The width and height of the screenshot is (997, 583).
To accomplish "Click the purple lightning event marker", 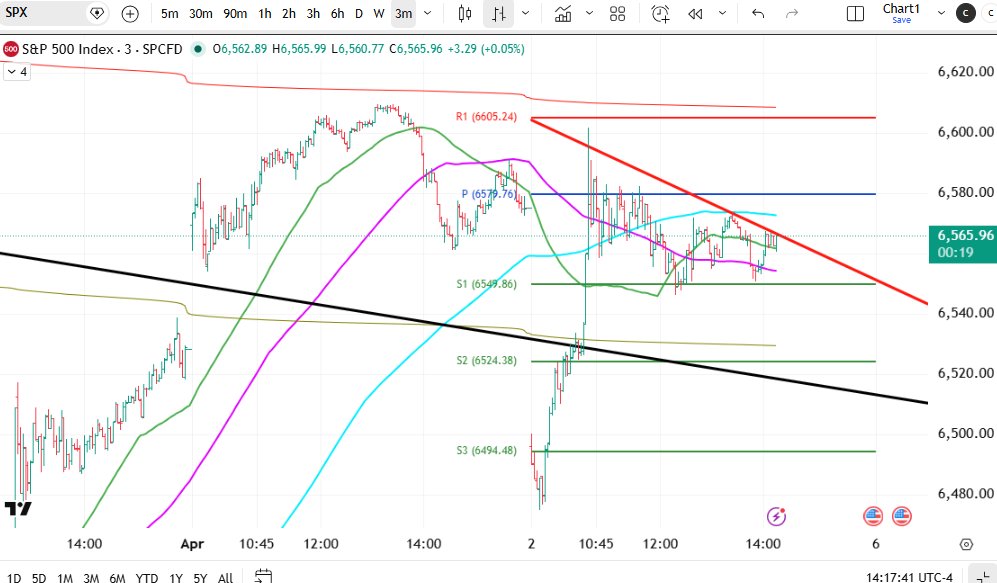I will tap(776, 516).
